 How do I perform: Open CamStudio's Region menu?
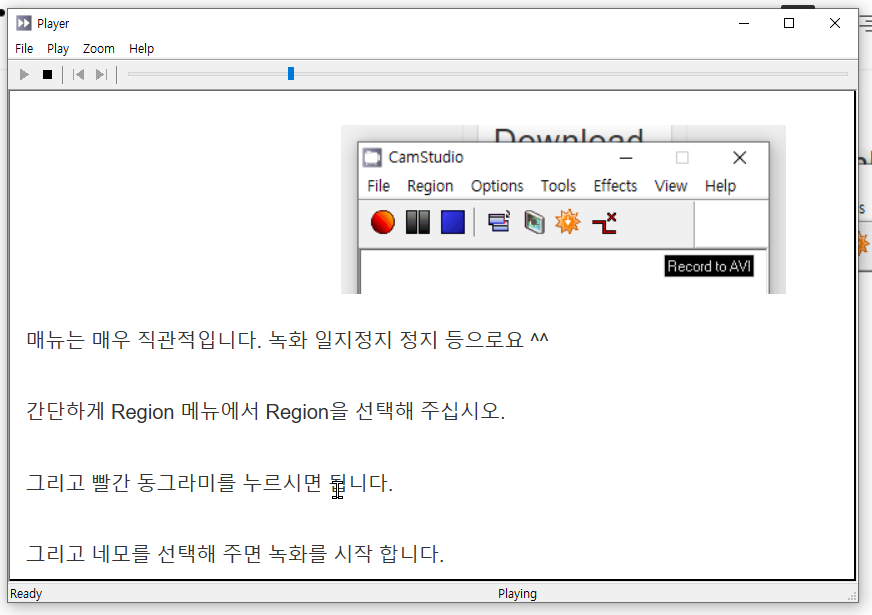[430, 186]
